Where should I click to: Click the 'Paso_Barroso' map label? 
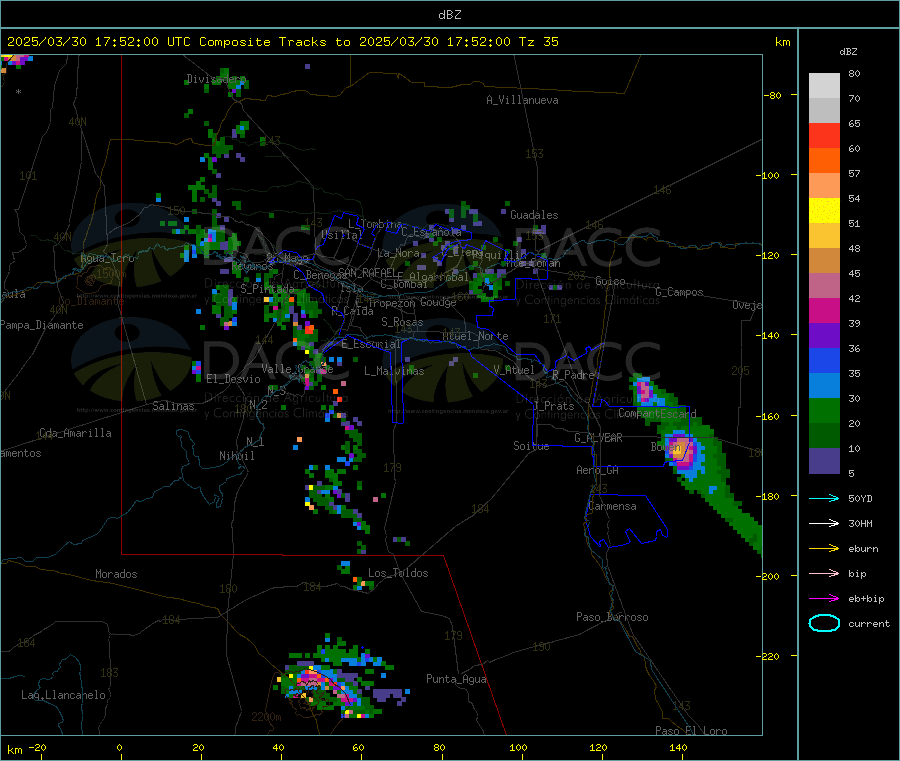[x=612, y=617]
